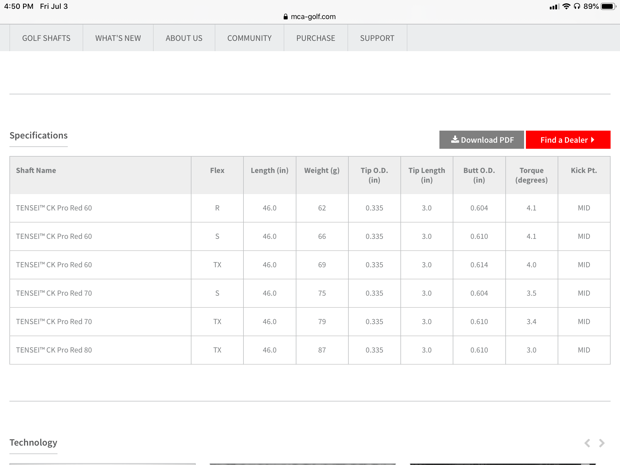
Task: Select the TENSEI CK Pro Red 80 row
Action: 54,350
